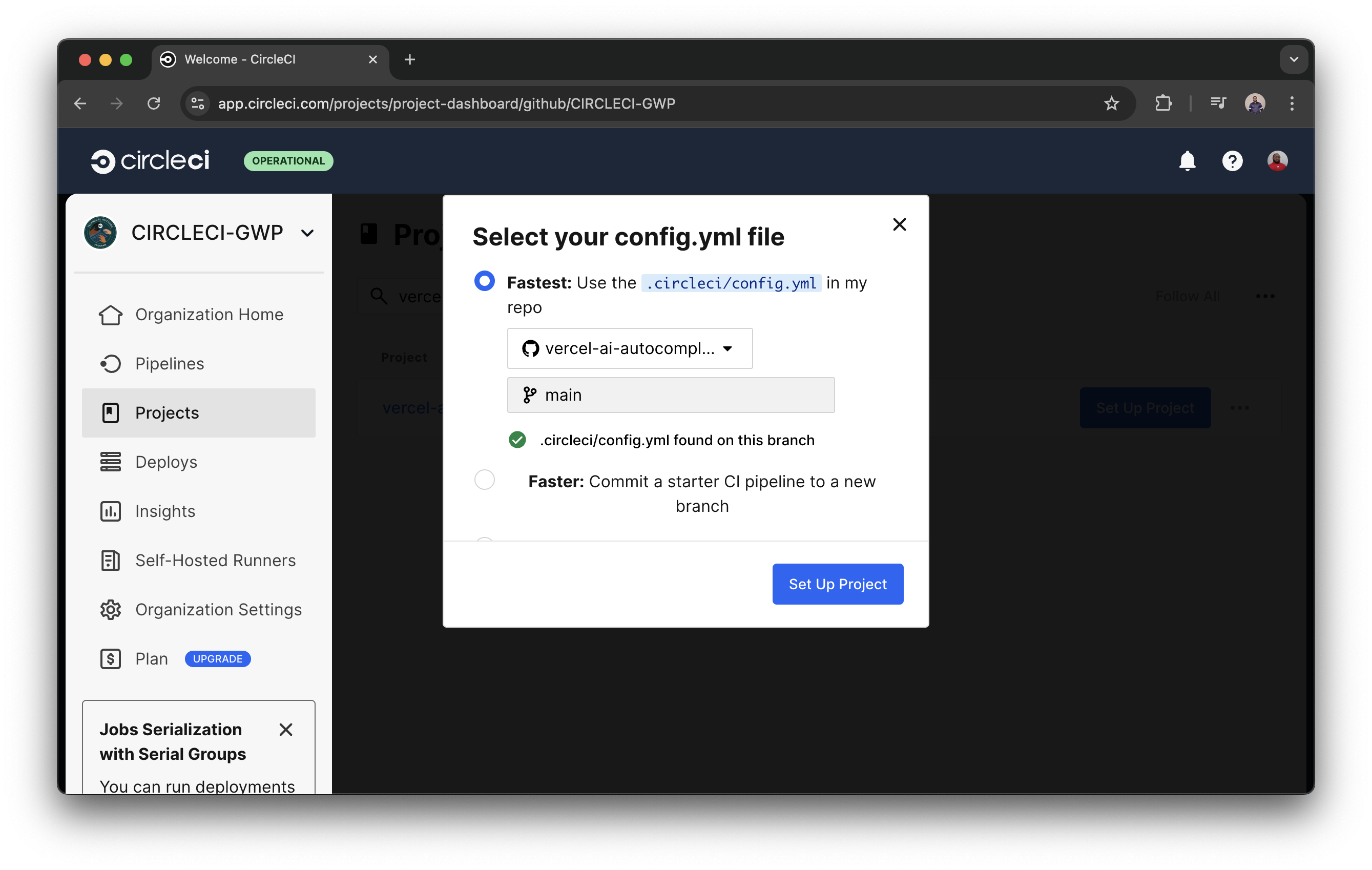
Task: Click the Deploys icon in the sidebar
Action: click(x=111, y=462)
